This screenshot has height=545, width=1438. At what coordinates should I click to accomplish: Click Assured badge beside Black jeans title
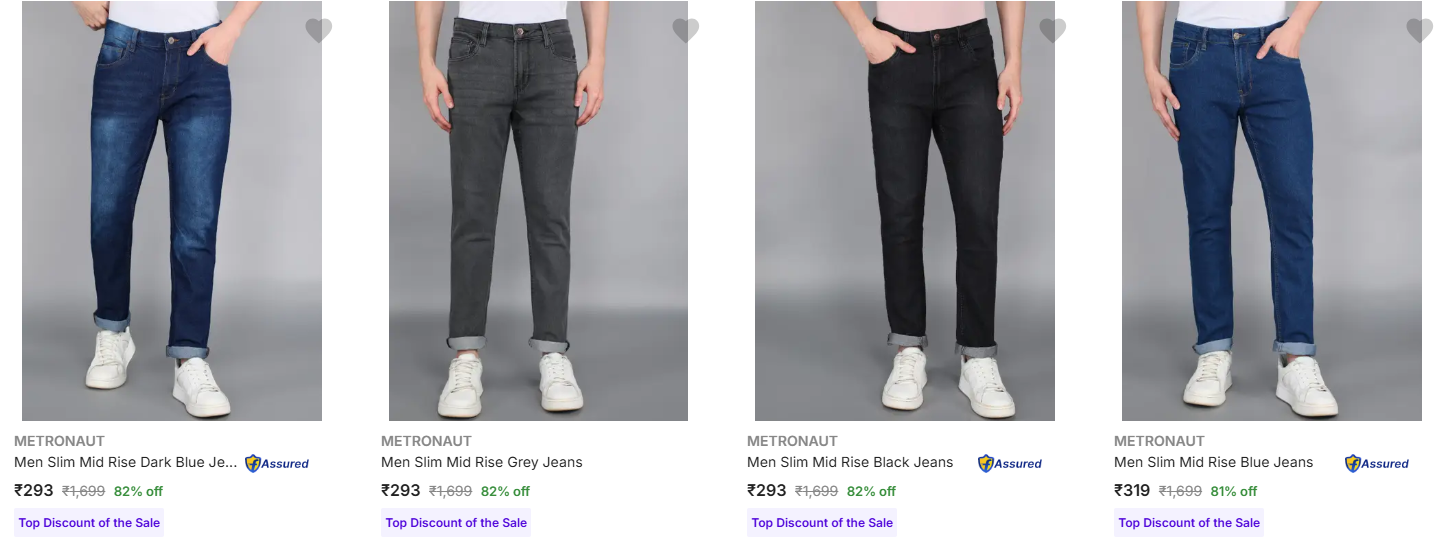(1010, 463)
